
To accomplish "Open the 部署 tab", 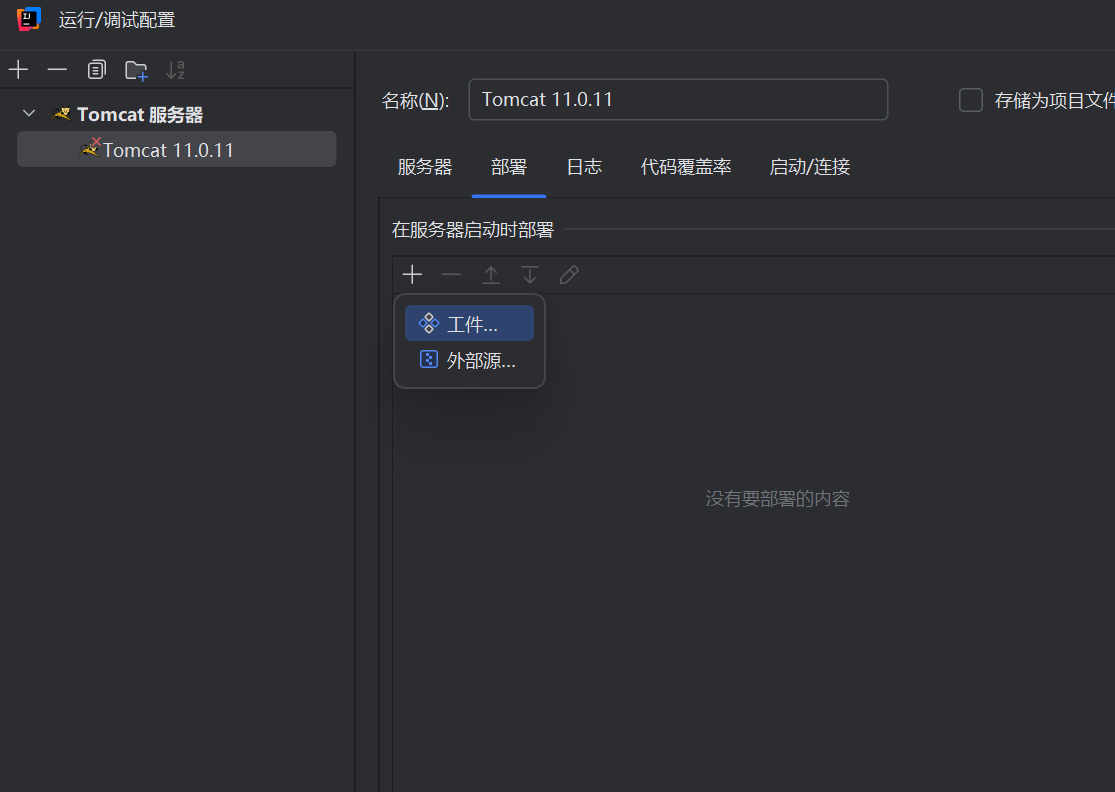I will coord(508,167).
